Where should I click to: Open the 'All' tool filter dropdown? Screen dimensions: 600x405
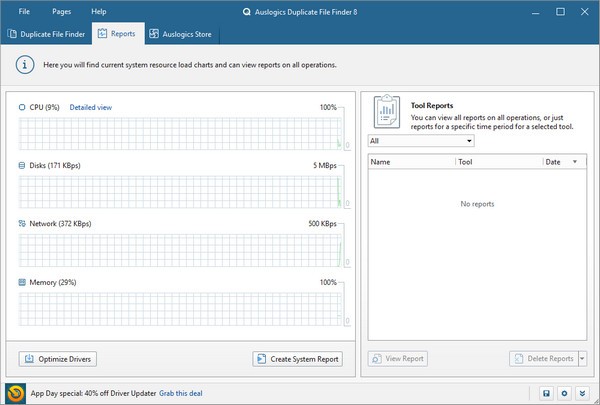tap(420, 141)
